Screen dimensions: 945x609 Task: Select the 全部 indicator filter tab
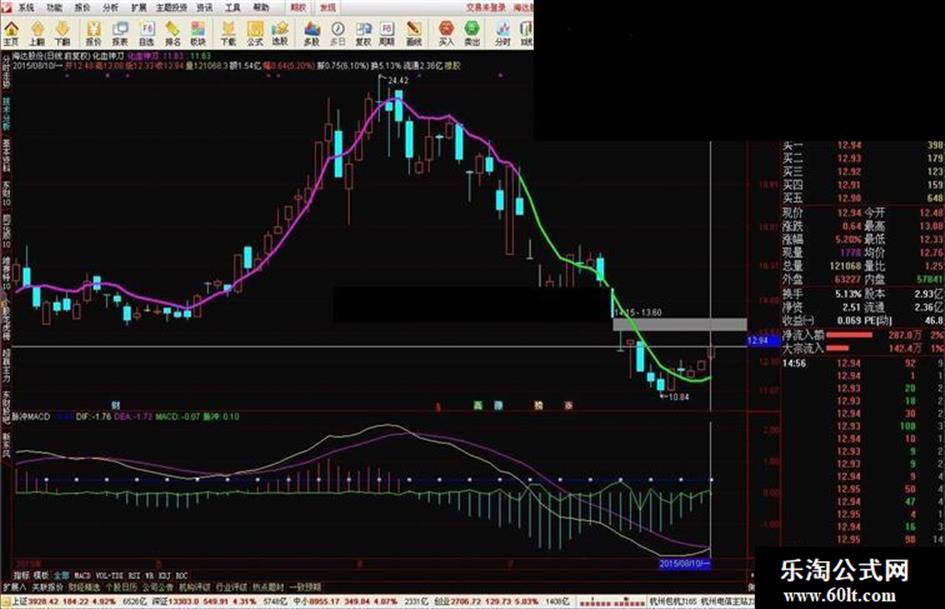(61, 576)
